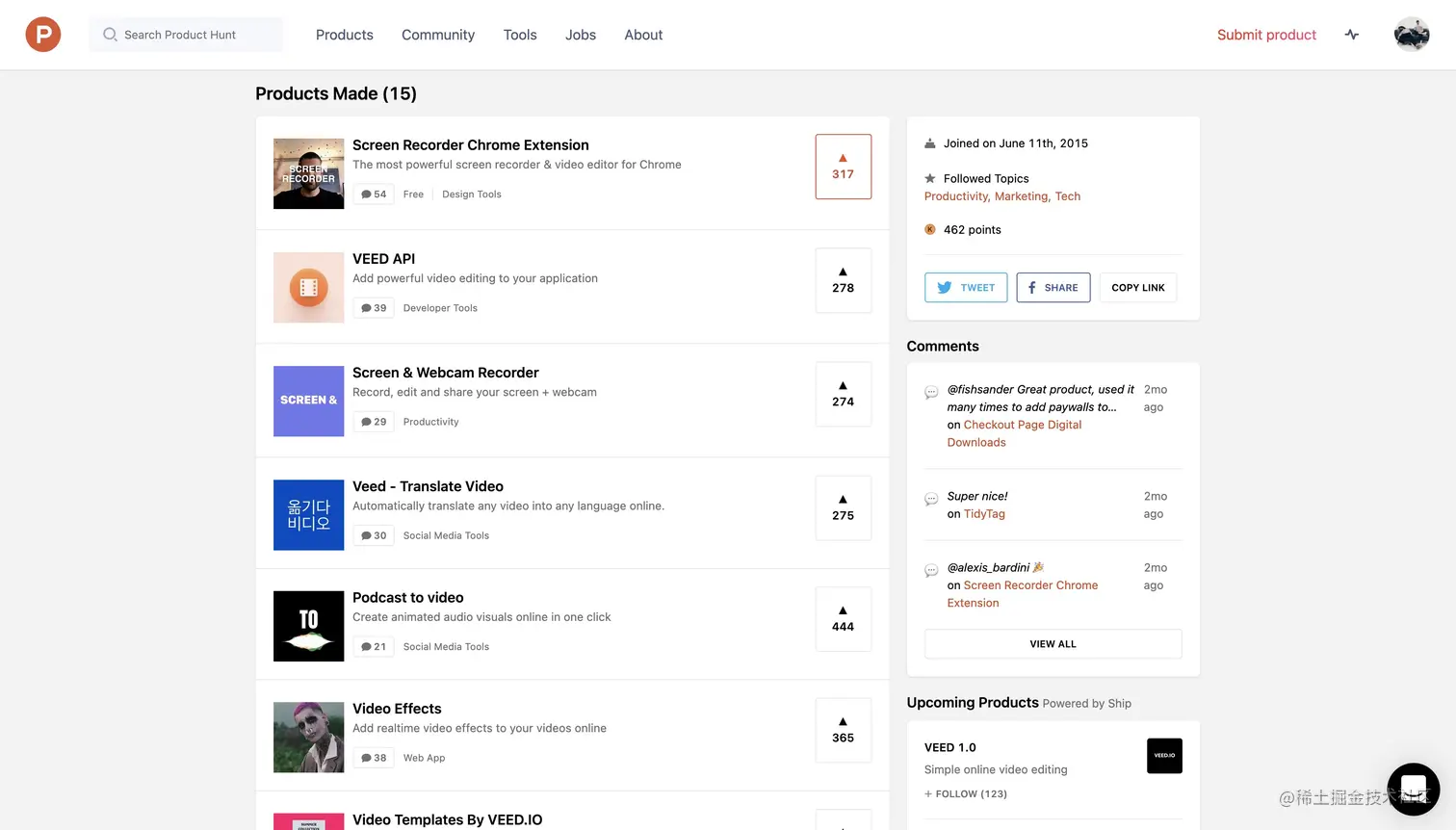Focus the Search Product Hunt field
1456x830 pixels.
(x=186, y=35)
